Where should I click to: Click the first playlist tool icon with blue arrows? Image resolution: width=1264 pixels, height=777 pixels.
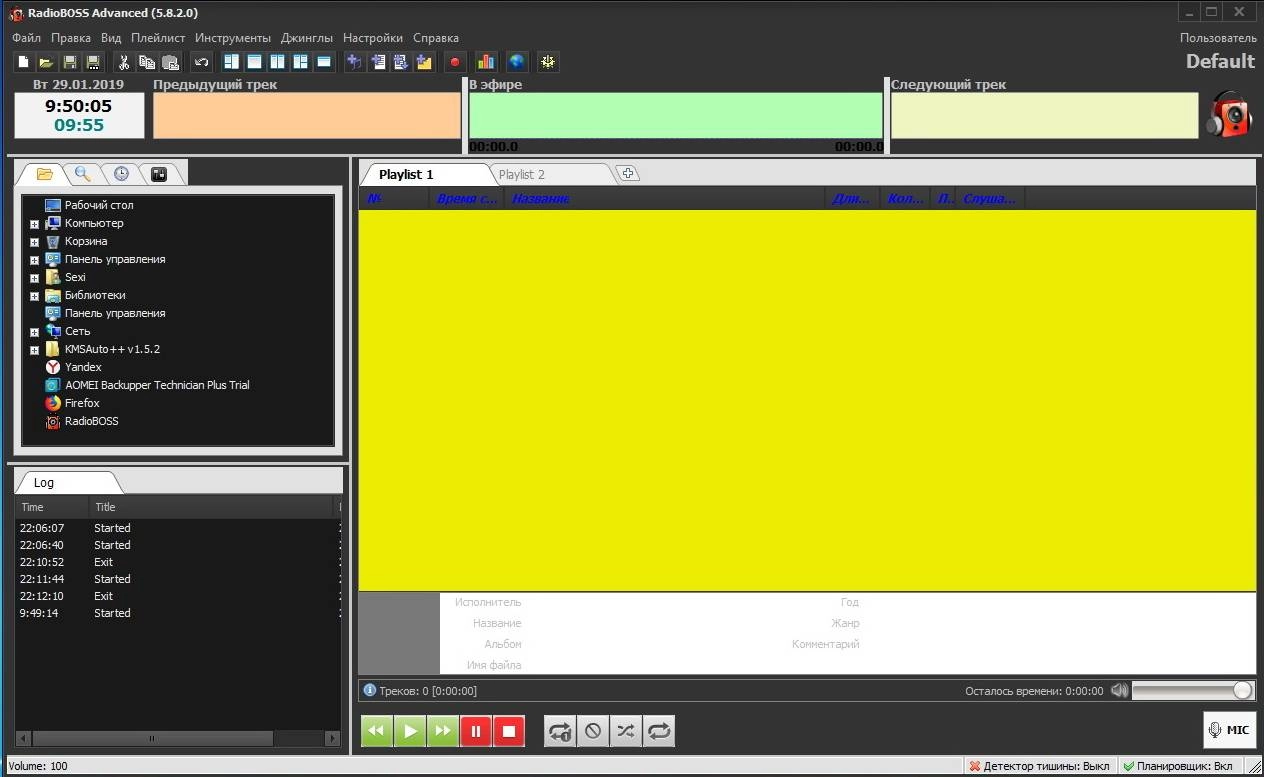coord(355,62)
